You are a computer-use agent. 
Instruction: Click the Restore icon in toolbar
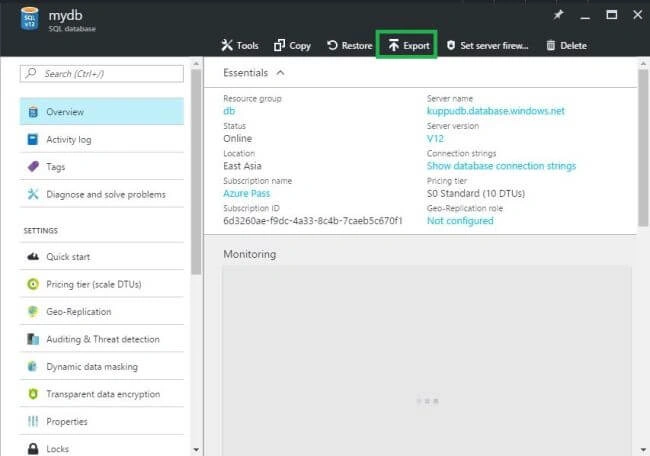coord(332,45)
